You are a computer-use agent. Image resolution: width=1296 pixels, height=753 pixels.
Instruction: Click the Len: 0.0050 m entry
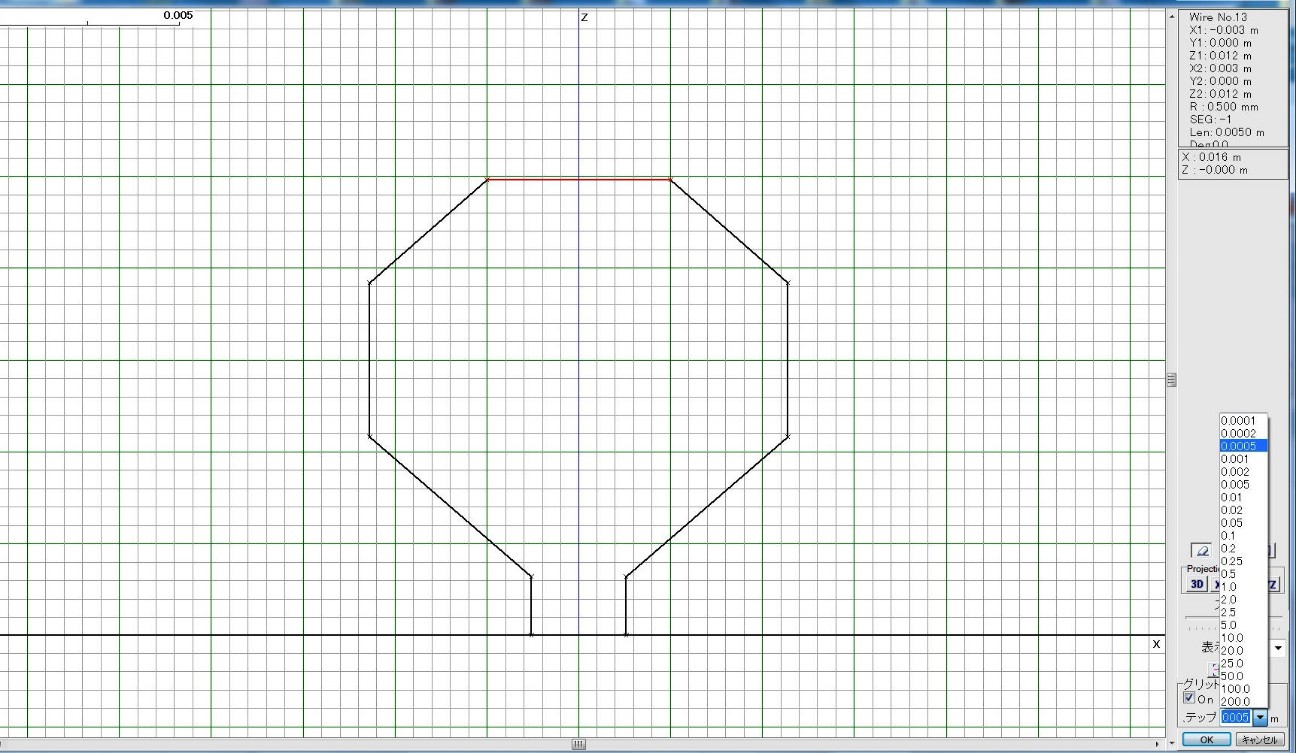tap(1226, 133)
